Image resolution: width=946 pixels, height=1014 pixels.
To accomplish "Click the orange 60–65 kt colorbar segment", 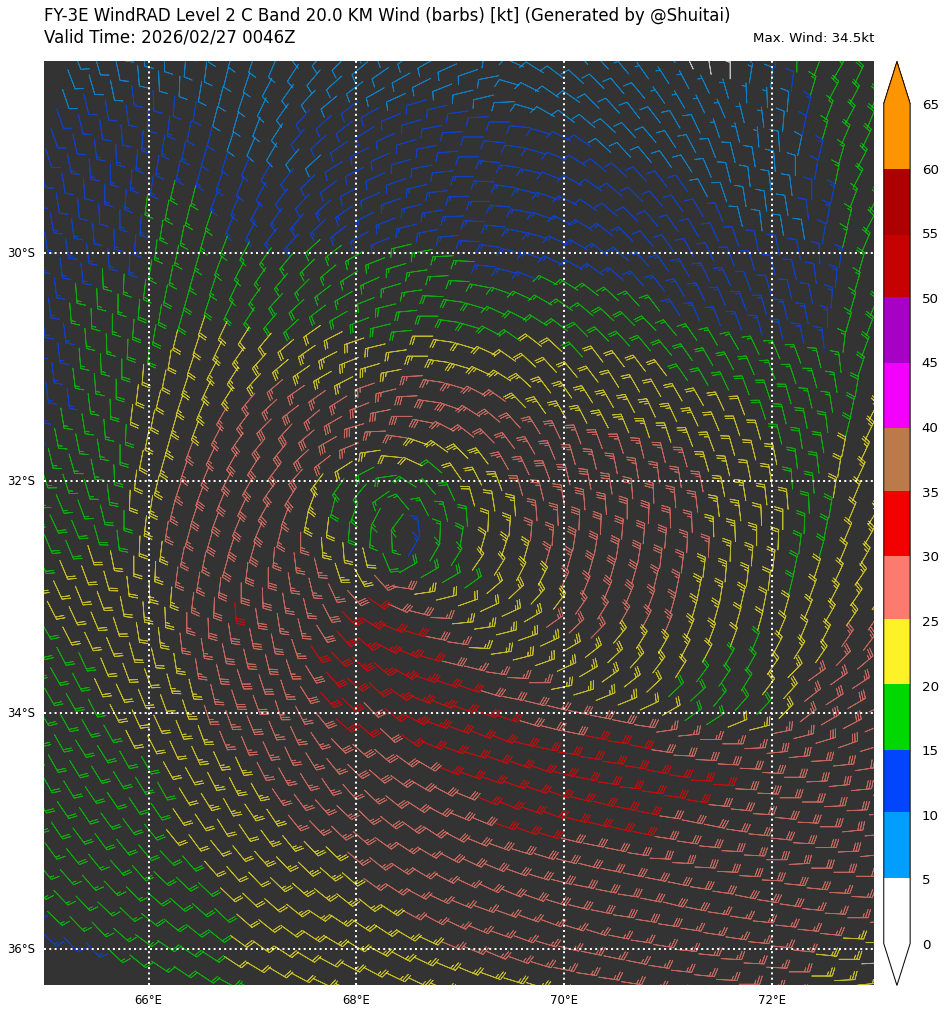I will coord(896,137).
